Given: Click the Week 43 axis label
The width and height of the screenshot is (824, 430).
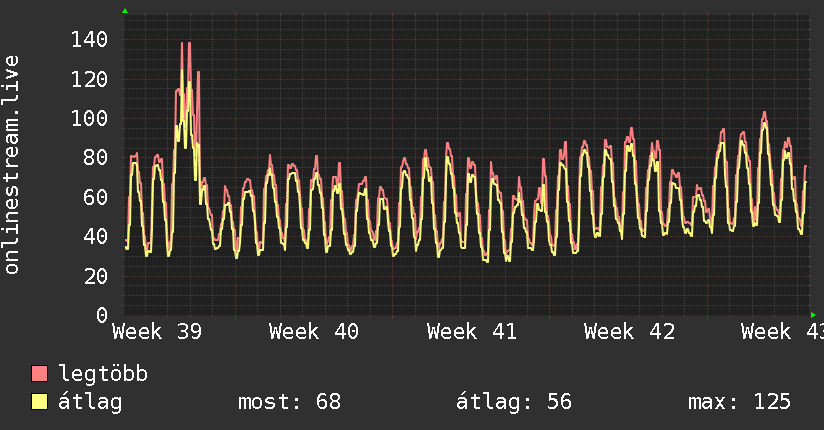Looking at the screenshot, I should tap(782, 332).
